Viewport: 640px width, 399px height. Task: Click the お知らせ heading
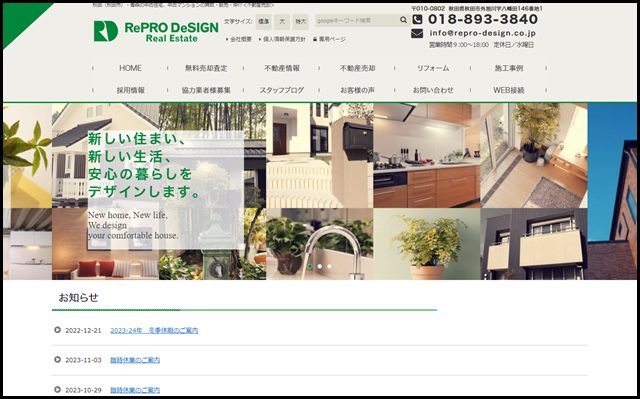78,297
